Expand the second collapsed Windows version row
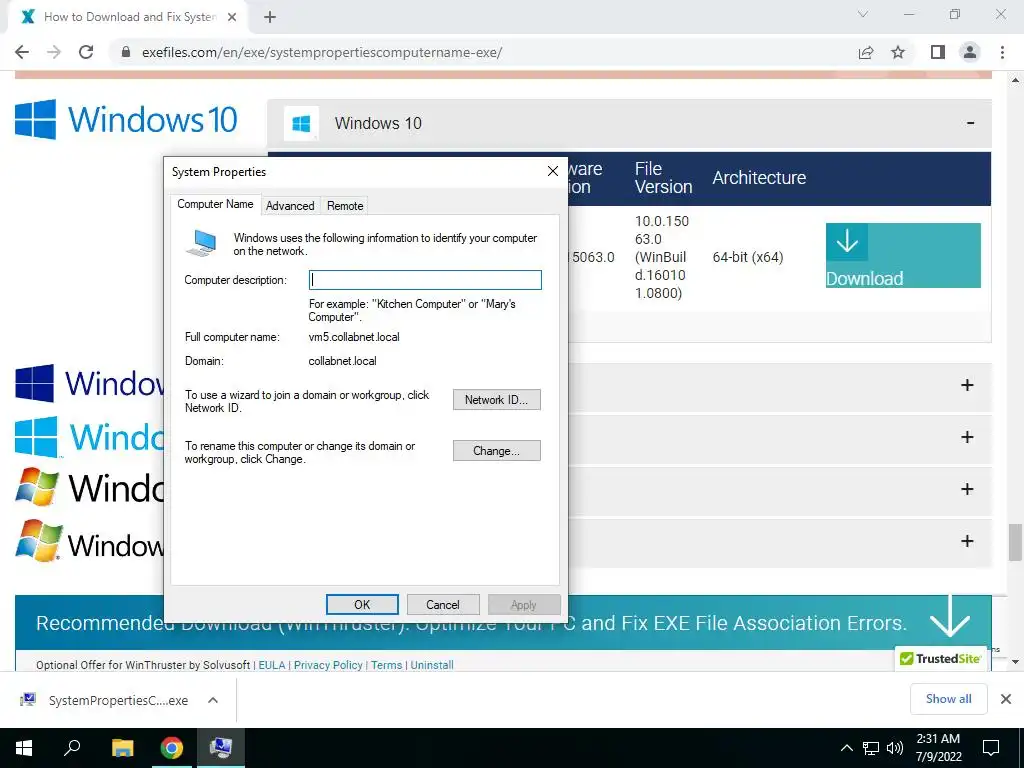This screenshot has width=1024, height=768. [967, 437]
